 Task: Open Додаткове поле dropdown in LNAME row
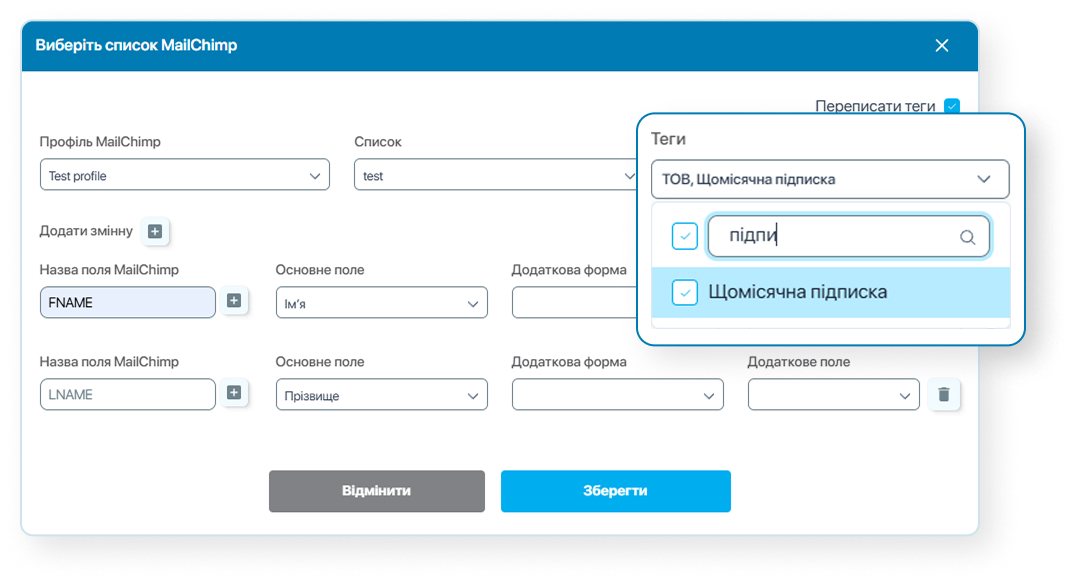pos(833,395)
